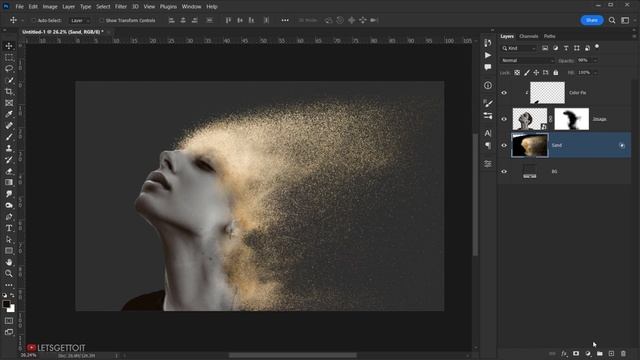Click the zoom percentage field in status bar
This screenshot has width=640, height=360.
[29, 356]
